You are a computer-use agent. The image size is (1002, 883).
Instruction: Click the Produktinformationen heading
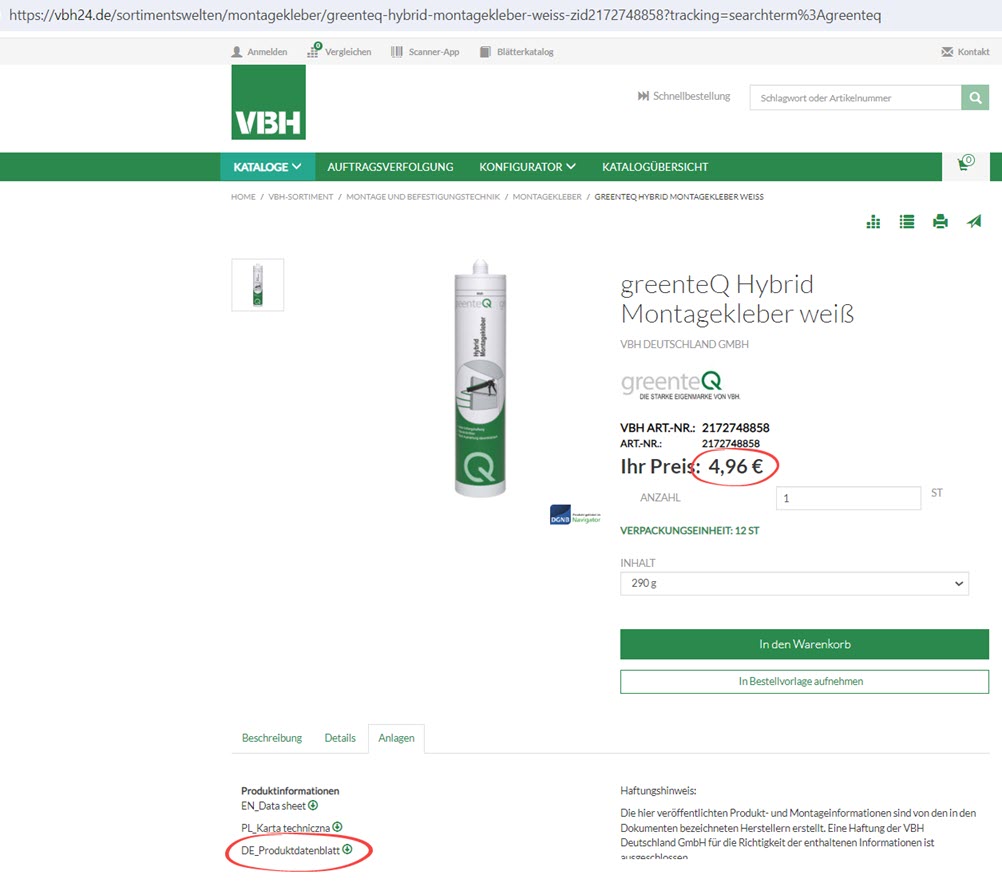pyautogui.click(x=290, y=791)
